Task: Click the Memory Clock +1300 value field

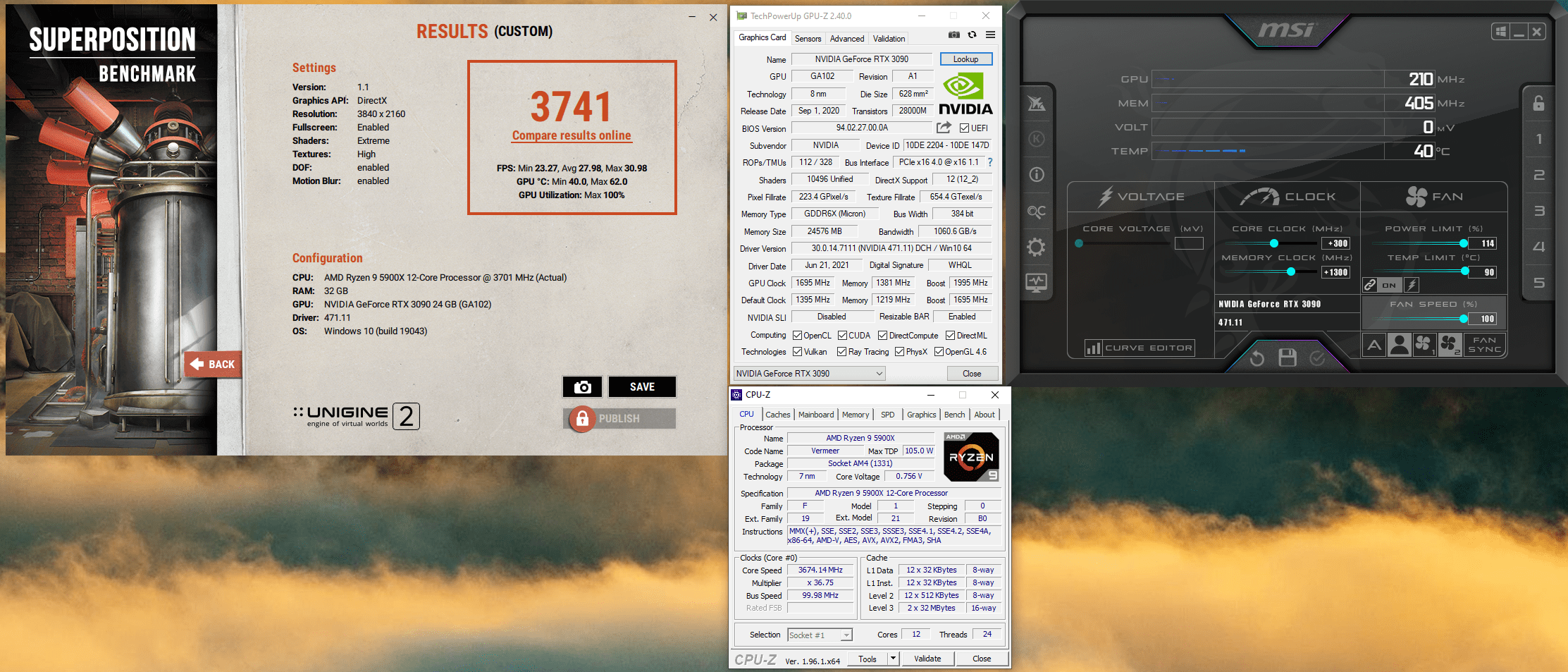Action: click(1335, 272)
